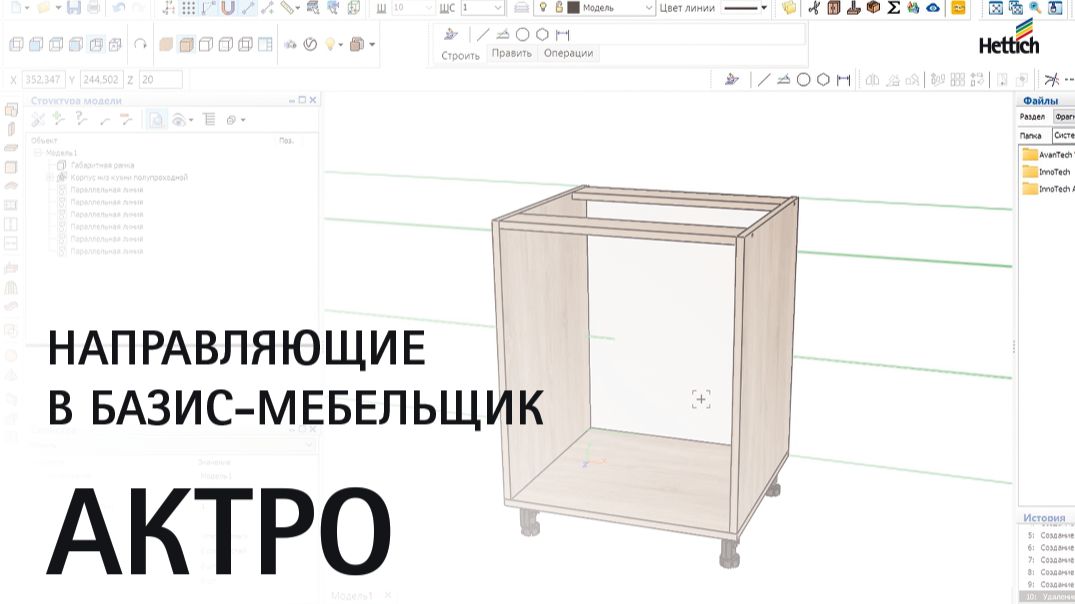Click the Папка tab in Файлы panel

tap(1031, 136)
